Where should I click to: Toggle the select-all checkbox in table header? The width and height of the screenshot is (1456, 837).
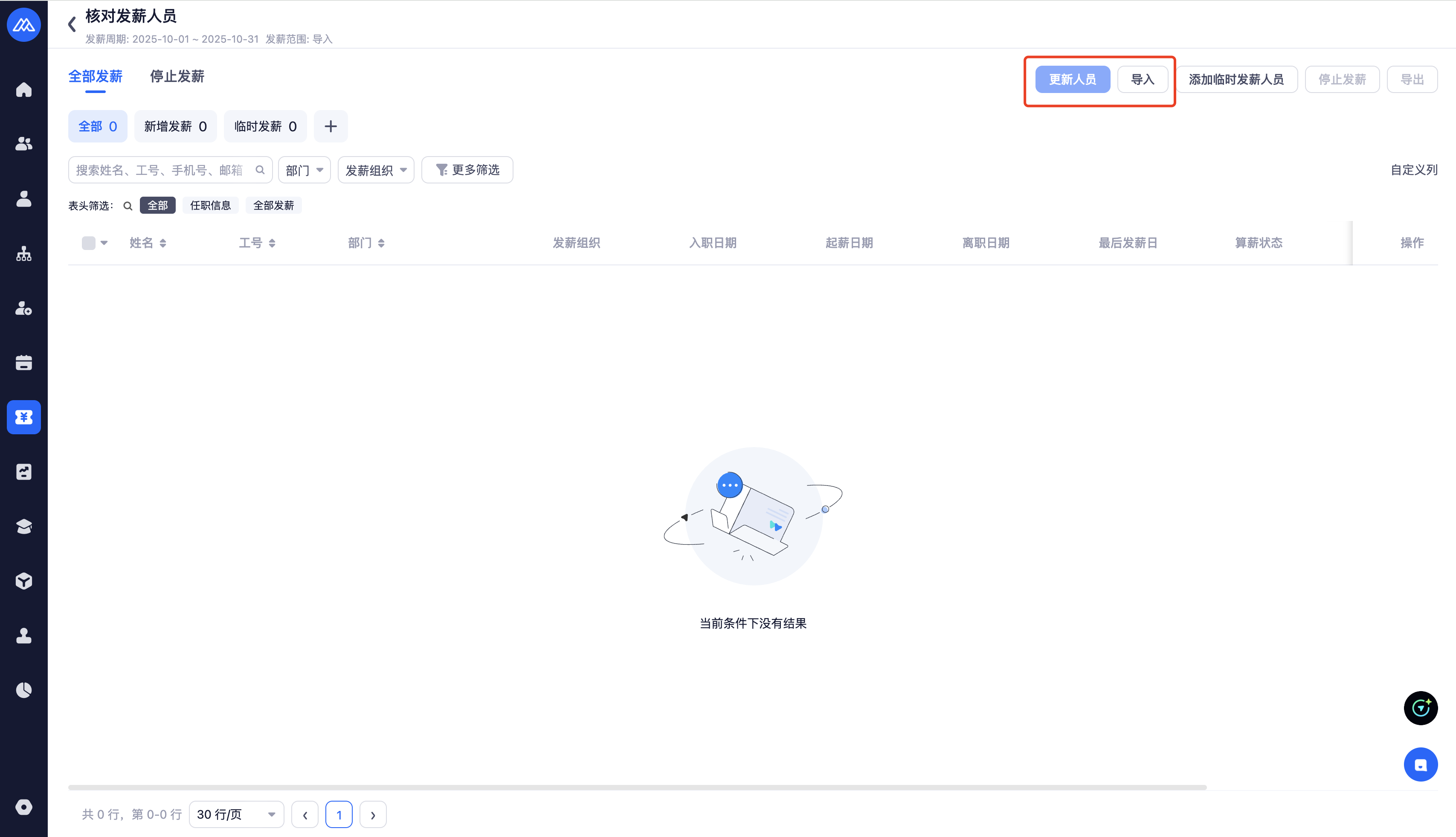88,243
